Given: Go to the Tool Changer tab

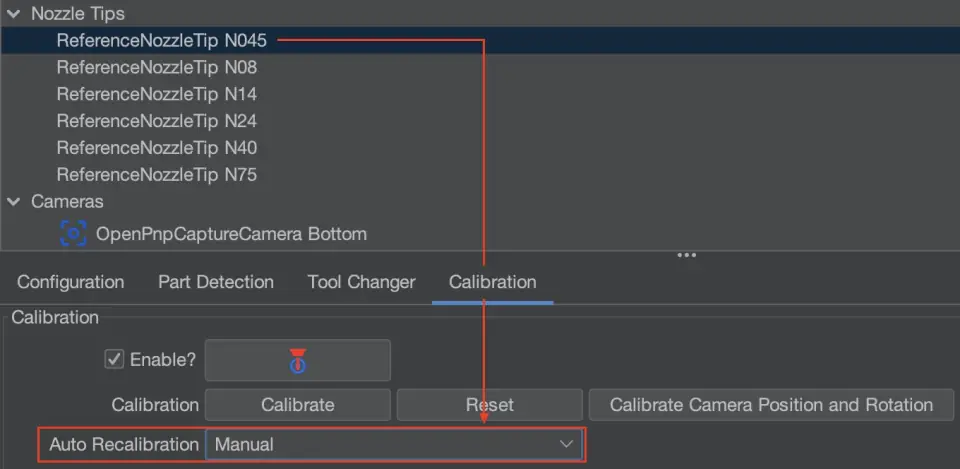Looking at the screenshot, I should pyautogui.click(x=361, y=282).
